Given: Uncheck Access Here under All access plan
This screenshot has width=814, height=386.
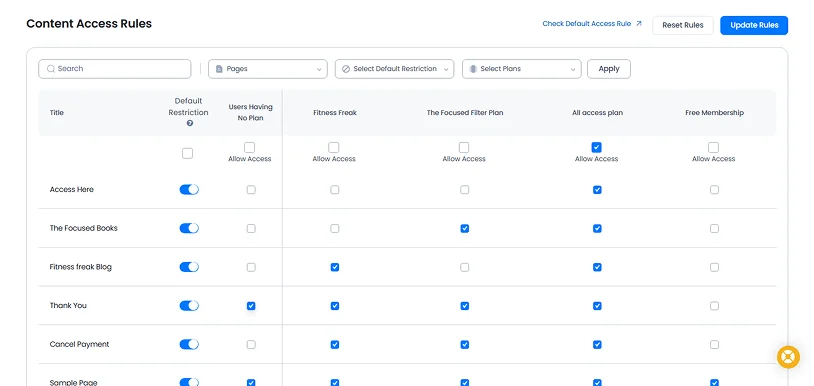Looking at the screenshot, I should pyautogui.click(x=597, y=190).
